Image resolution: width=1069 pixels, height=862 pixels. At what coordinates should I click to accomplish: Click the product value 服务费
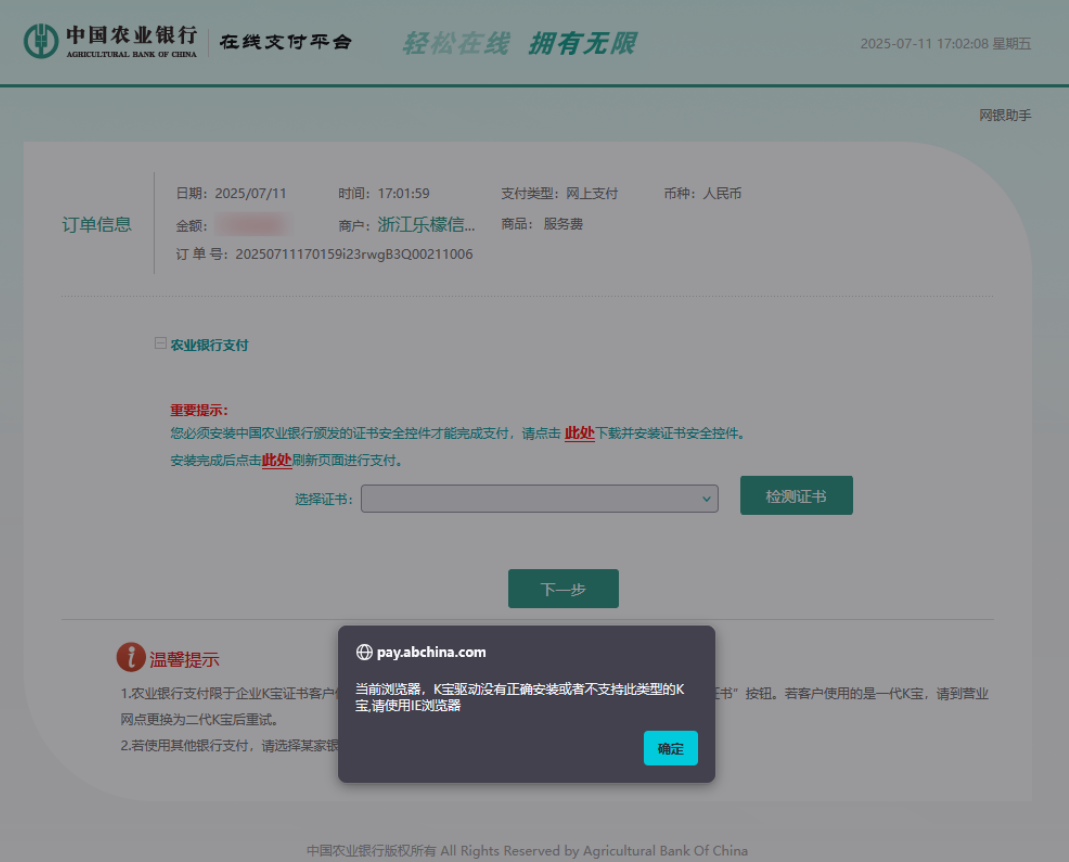click(563, 224)
